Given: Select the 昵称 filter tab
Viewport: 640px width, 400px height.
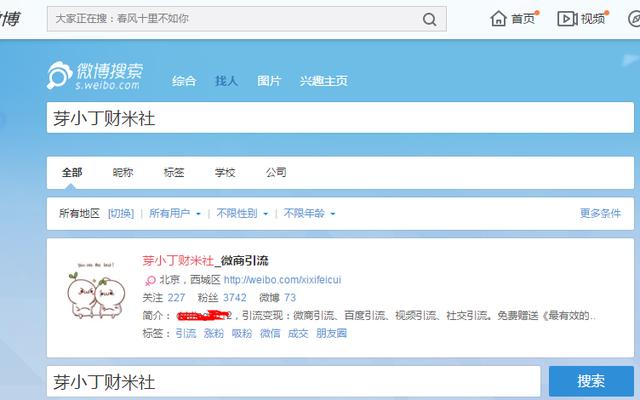Looking at the screenshot, I should (123, 172).
